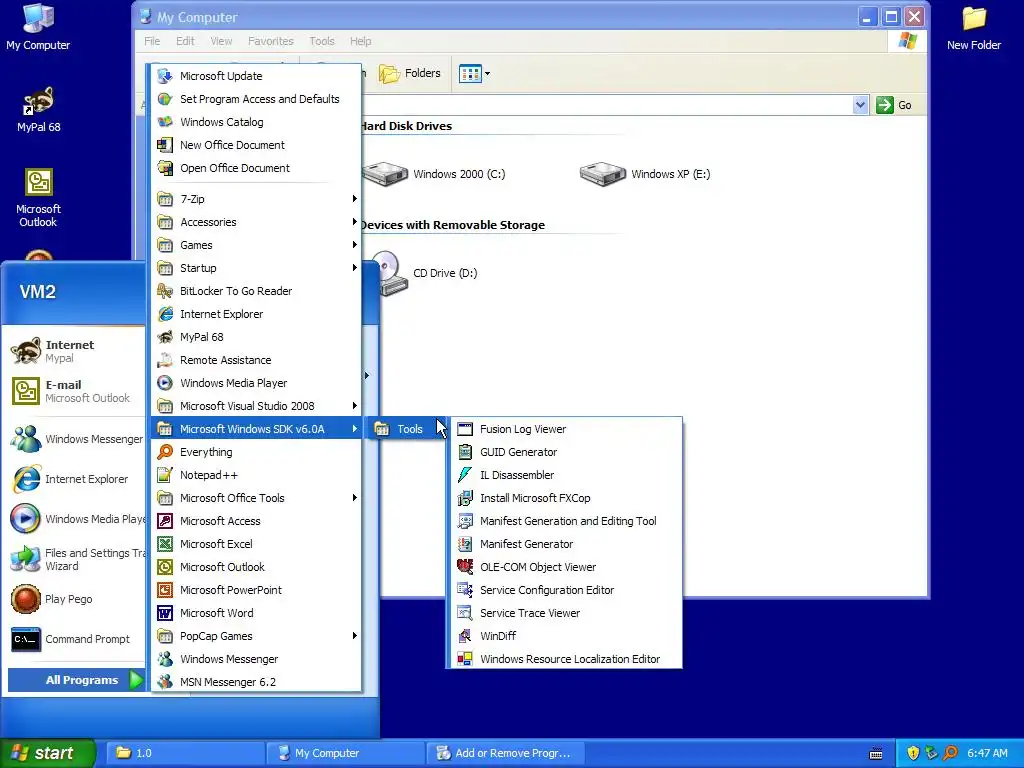
Task: Expand Microsoft Office Tools submenu
Action: coord(256,498)
